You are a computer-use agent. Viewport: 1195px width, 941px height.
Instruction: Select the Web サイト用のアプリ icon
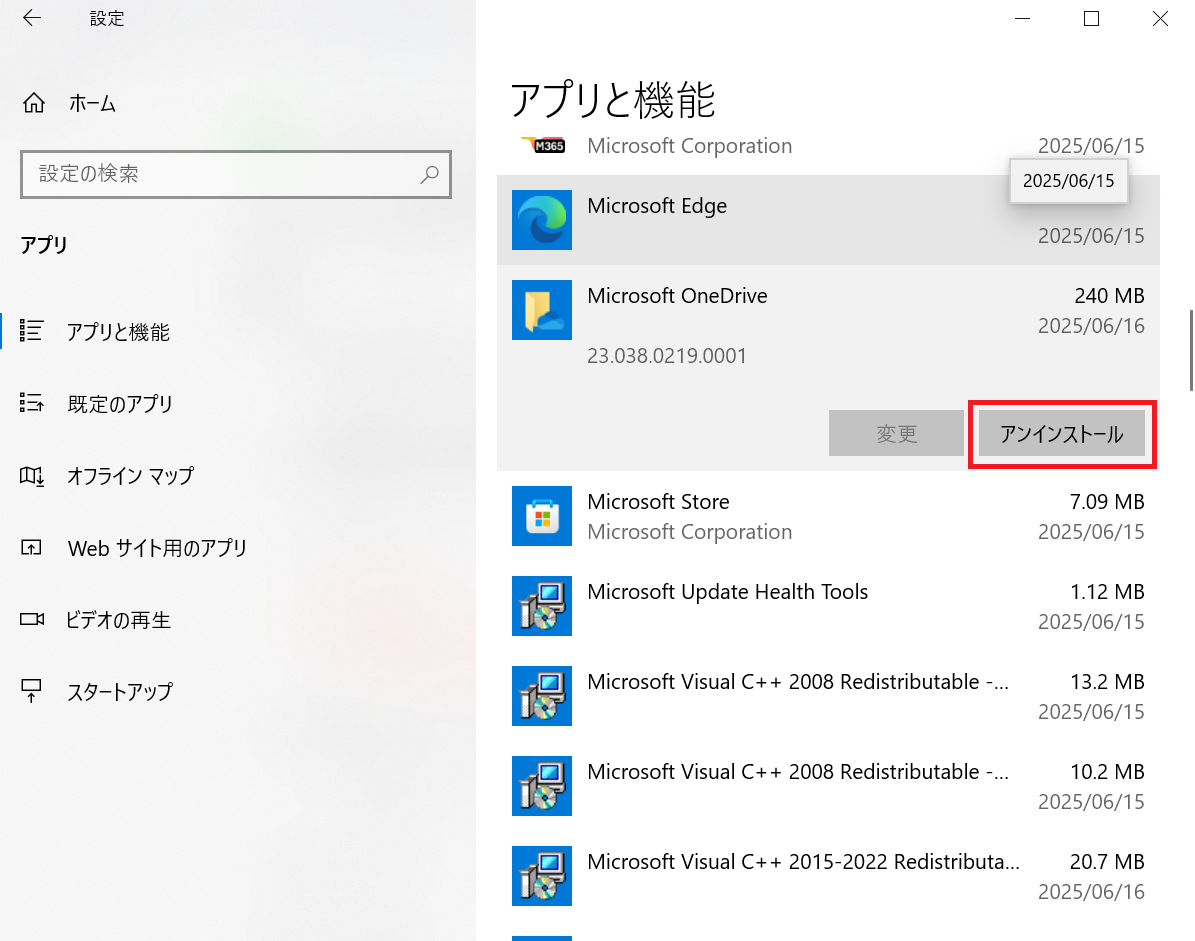(x=31, y=547)
